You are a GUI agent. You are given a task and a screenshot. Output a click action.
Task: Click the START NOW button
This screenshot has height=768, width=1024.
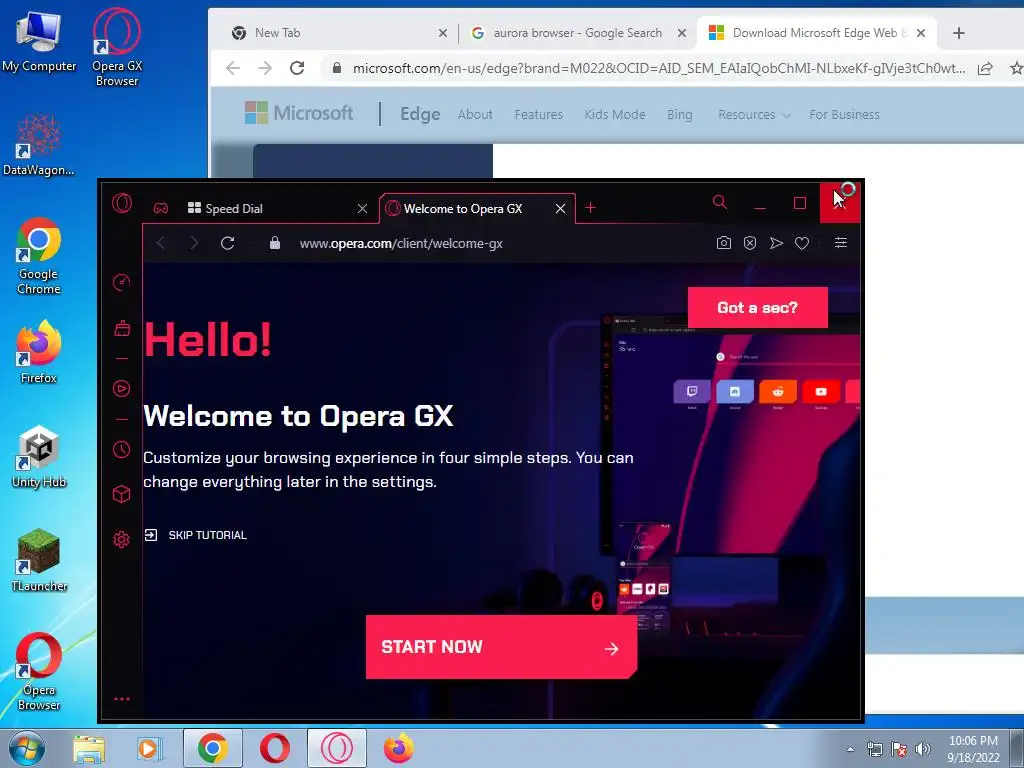click(501, 647)
